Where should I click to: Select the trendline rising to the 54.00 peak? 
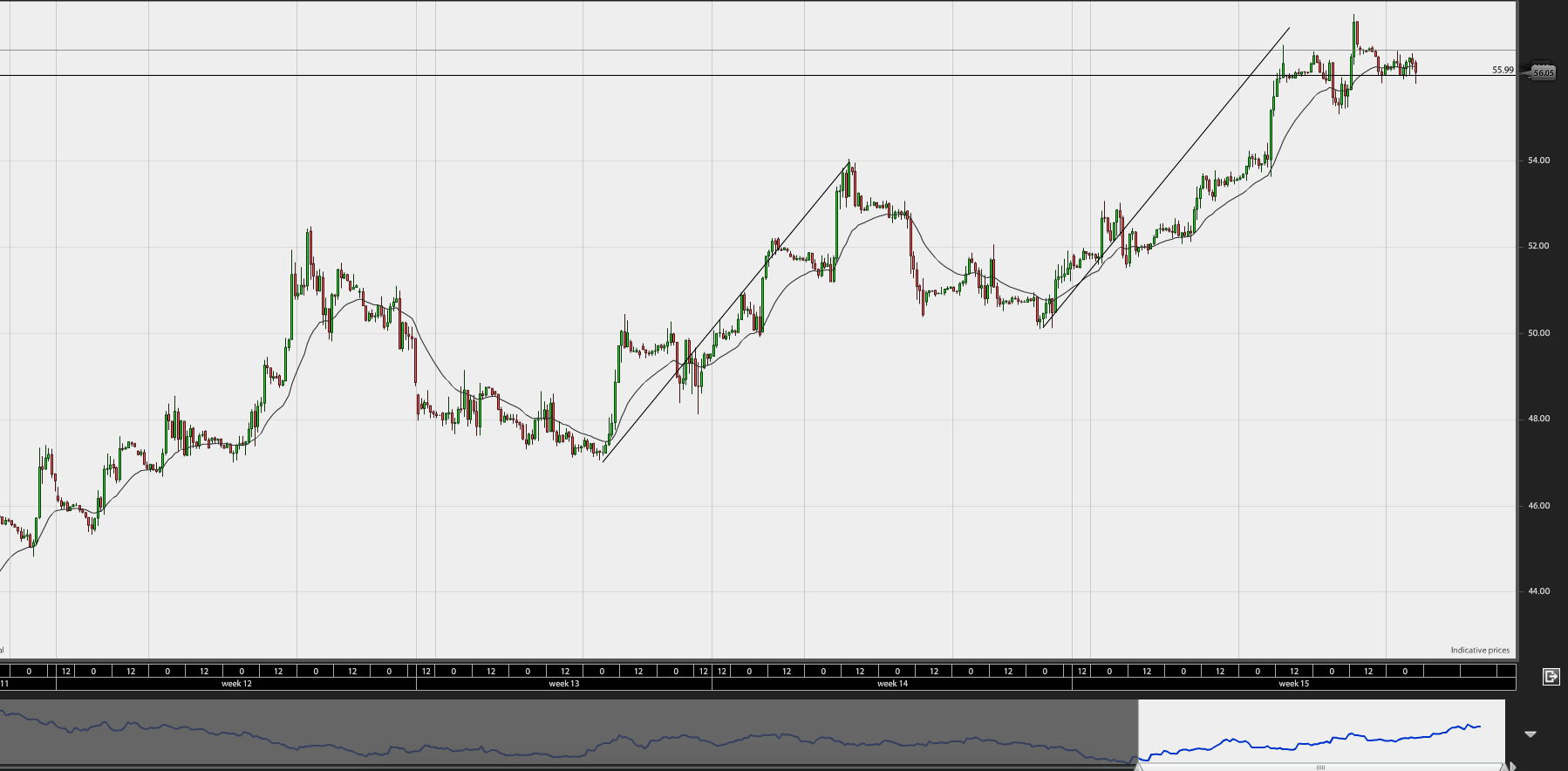coord(726,311)
